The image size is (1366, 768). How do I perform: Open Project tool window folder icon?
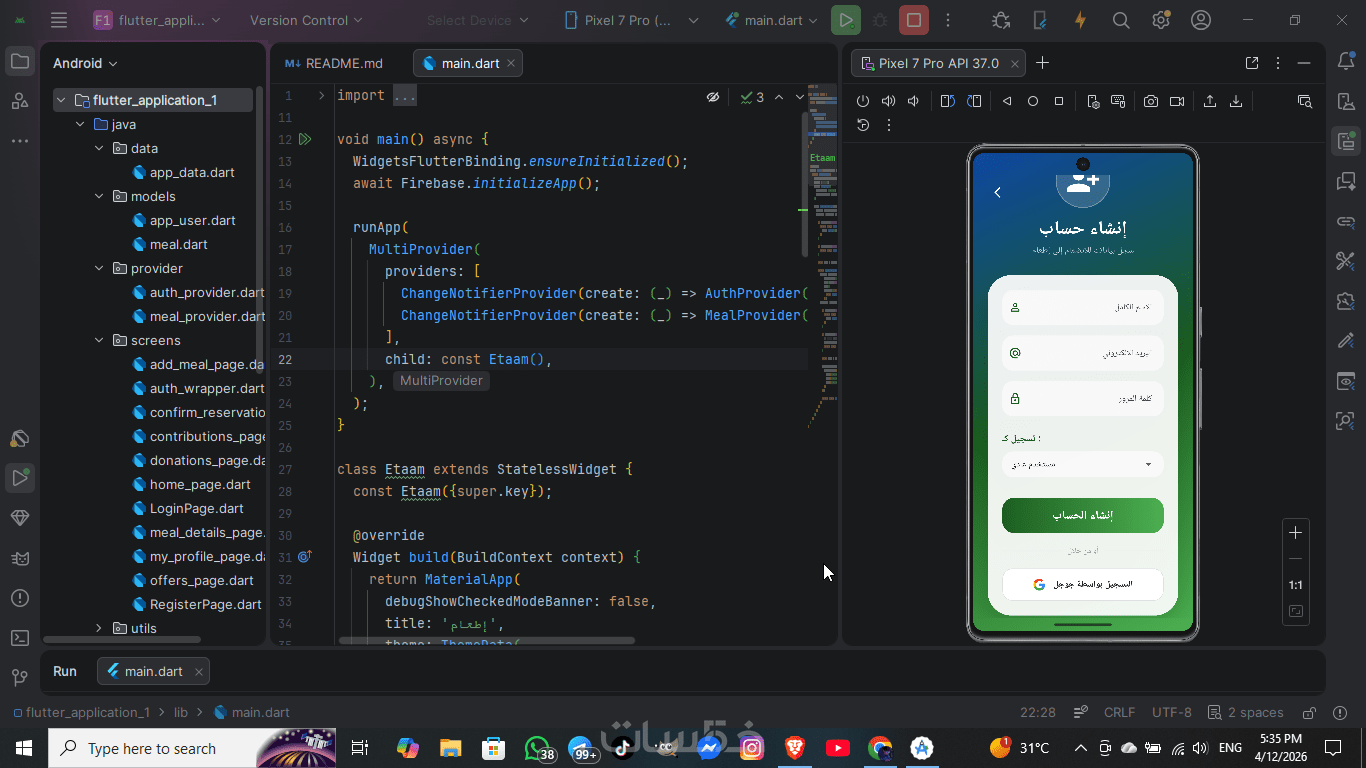pyautogui.click(x=19, y=62)
